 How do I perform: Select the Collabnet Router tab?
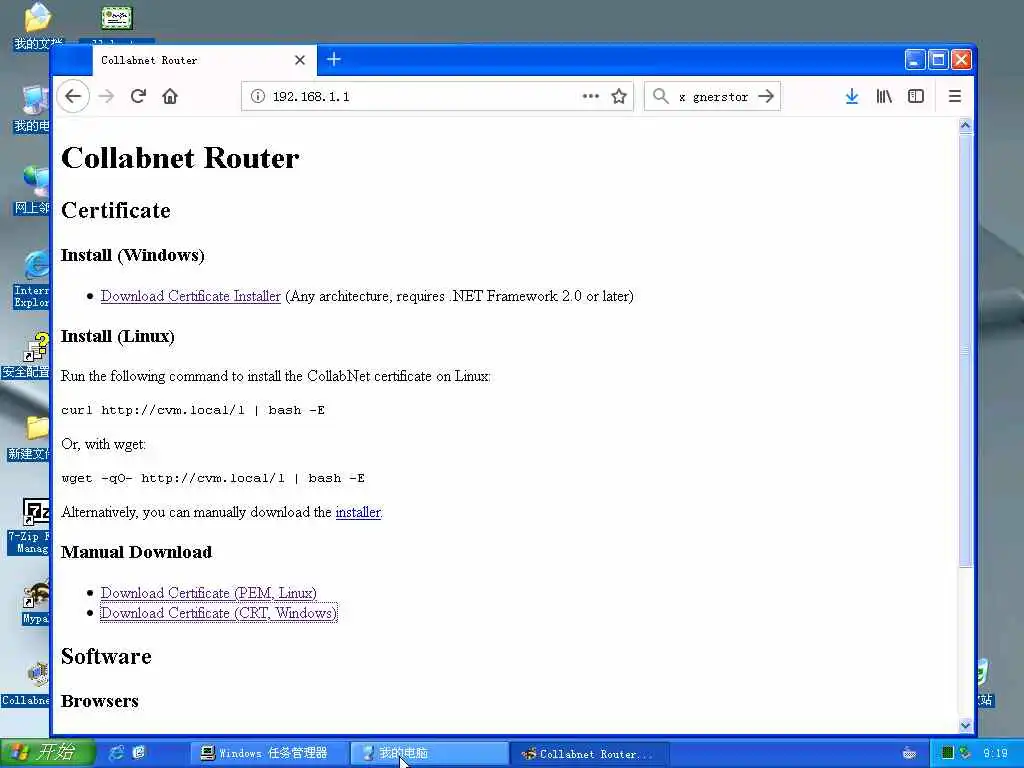pyautogui.click(x=204, y=60)
